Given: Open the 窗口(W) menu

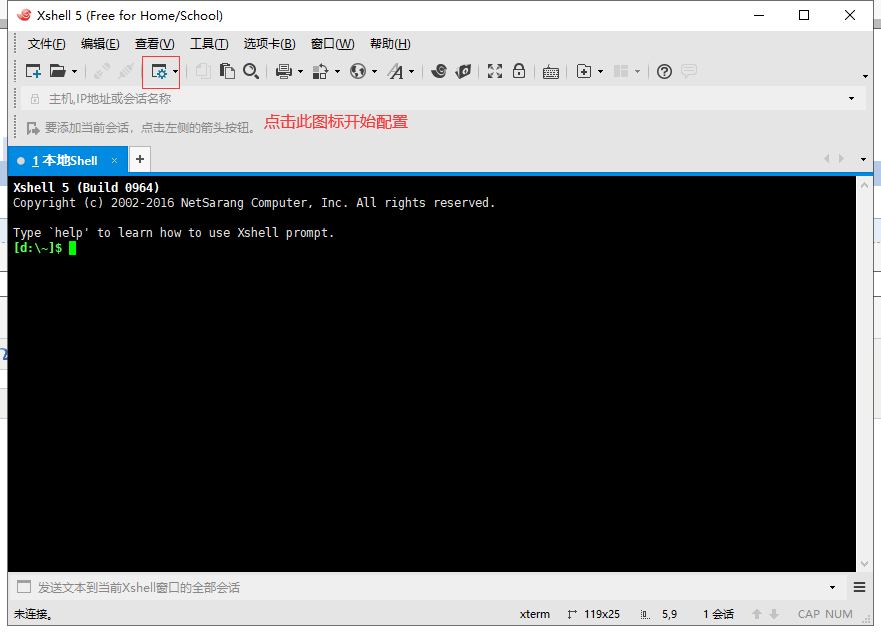Looking at the screenshot, I should pos(333,44).
